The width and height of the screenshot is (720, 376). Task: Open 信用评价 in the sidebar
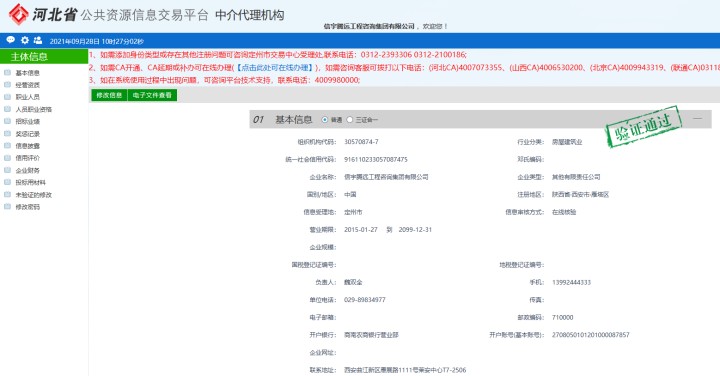28,158
